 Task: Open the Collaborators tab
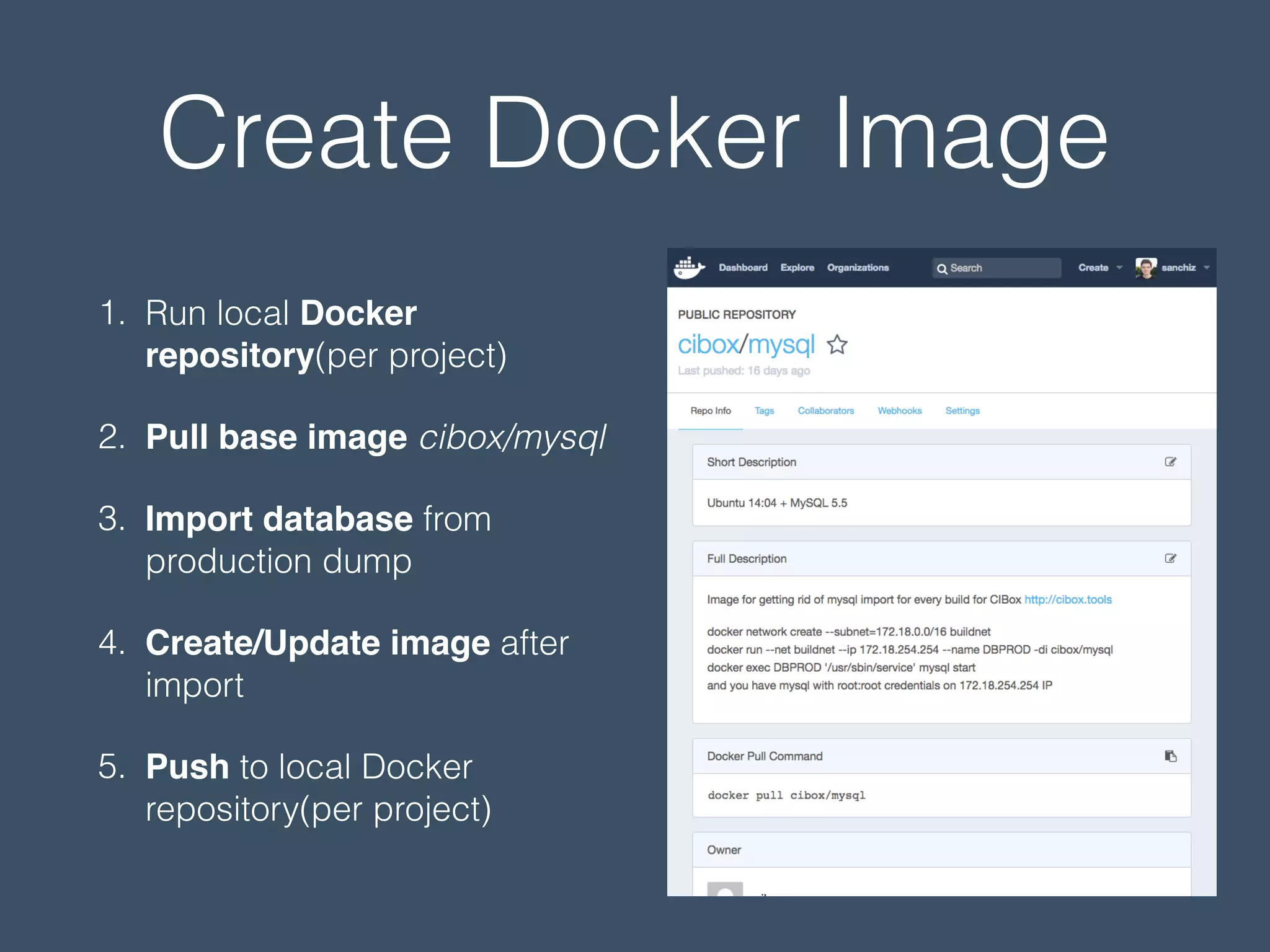pyautogui.click(x=825, y=411)
